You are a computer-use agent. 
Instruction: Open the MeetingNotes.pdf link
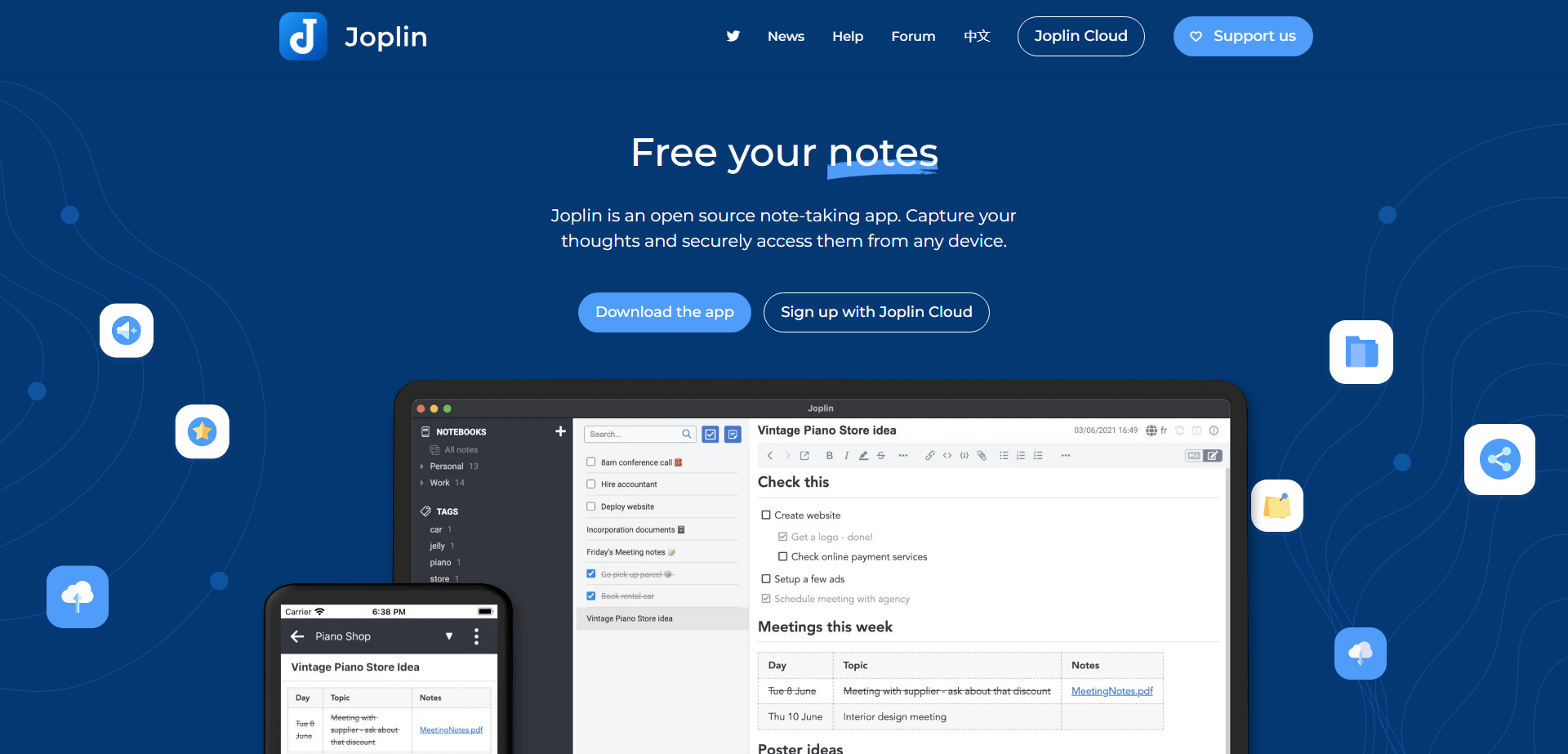(x=1112, y=690)
